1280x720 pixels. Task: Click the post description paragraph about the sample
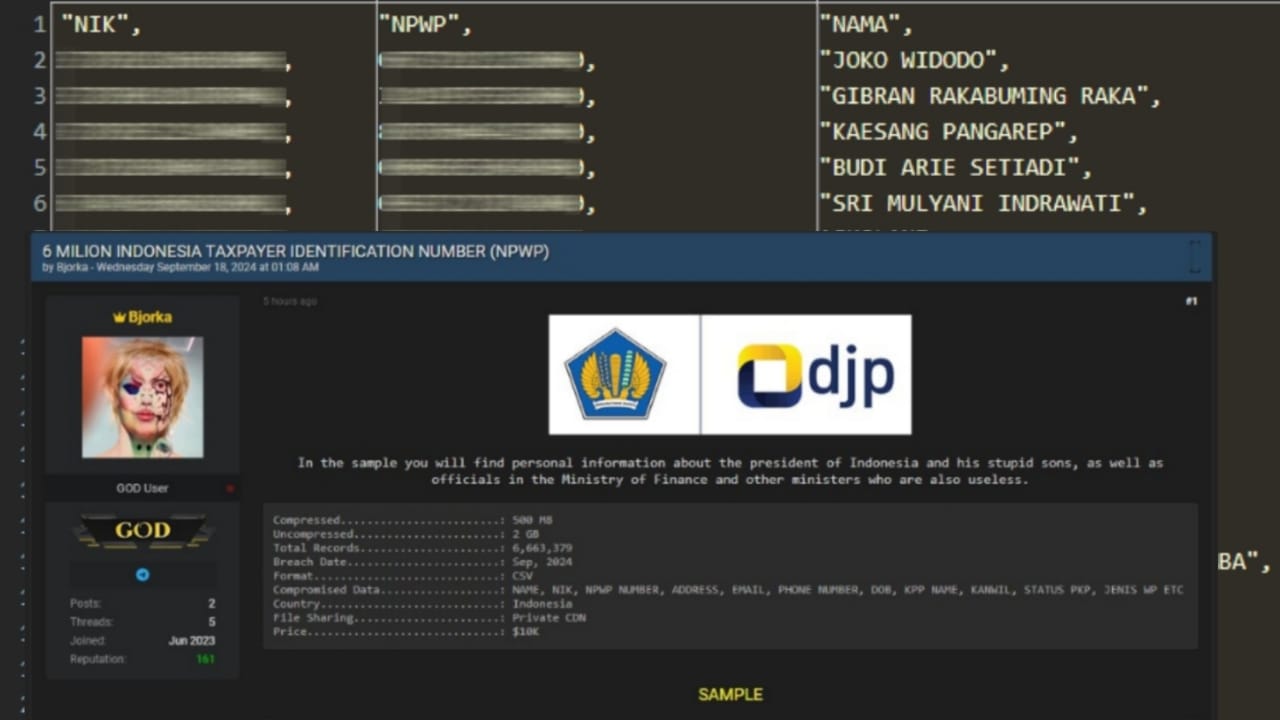tap(730, 471)
